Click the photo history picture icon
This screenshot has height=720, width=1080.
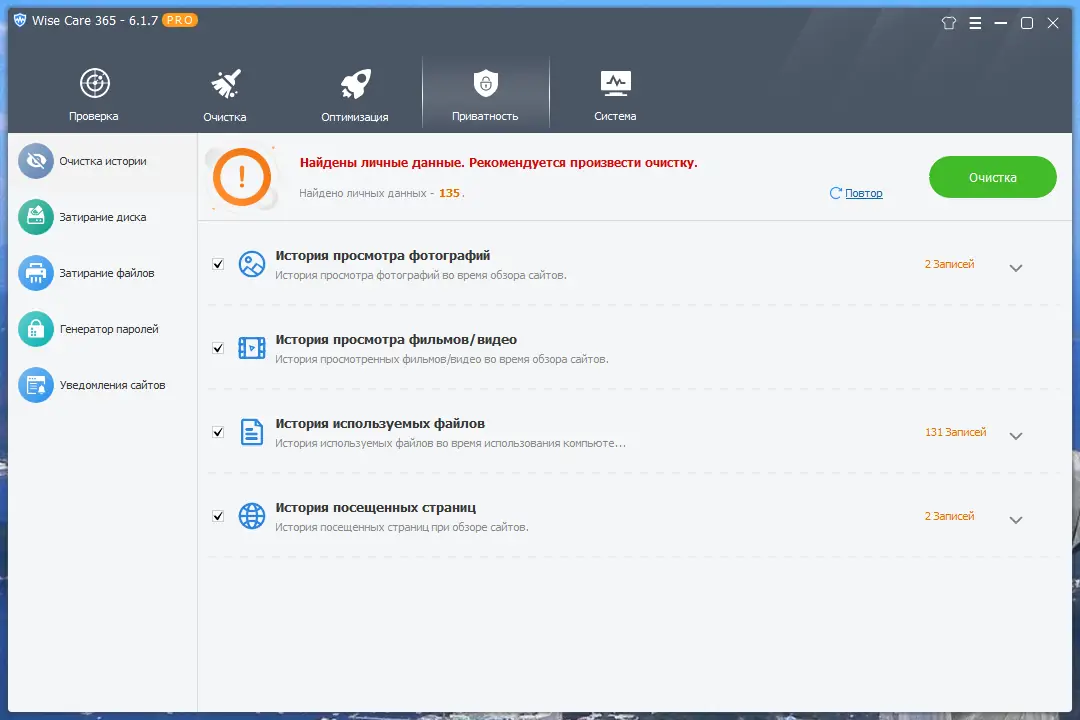[251, 264]
